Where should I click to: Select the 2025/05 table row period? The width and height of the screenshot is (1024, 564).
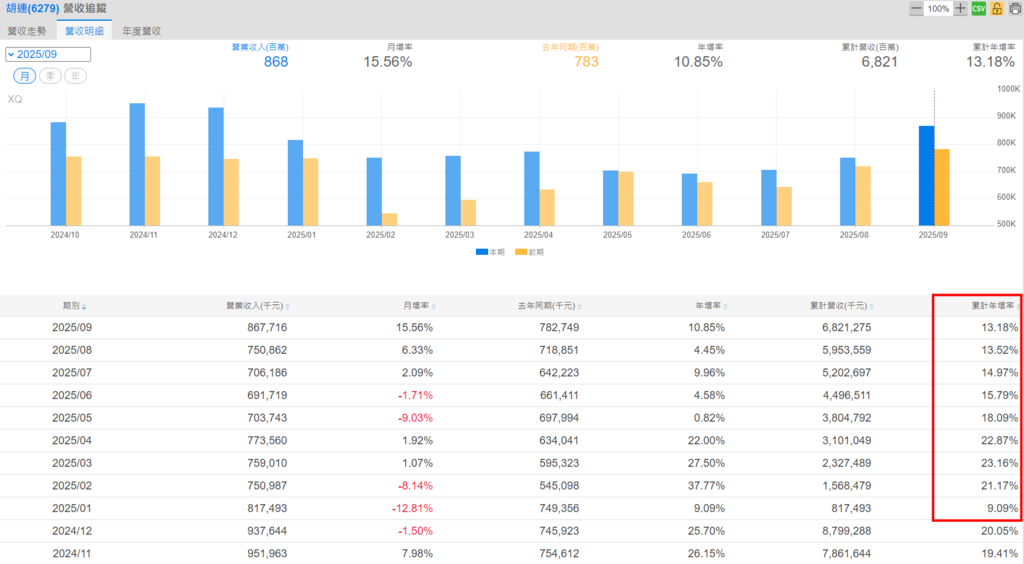coord(72,418)
